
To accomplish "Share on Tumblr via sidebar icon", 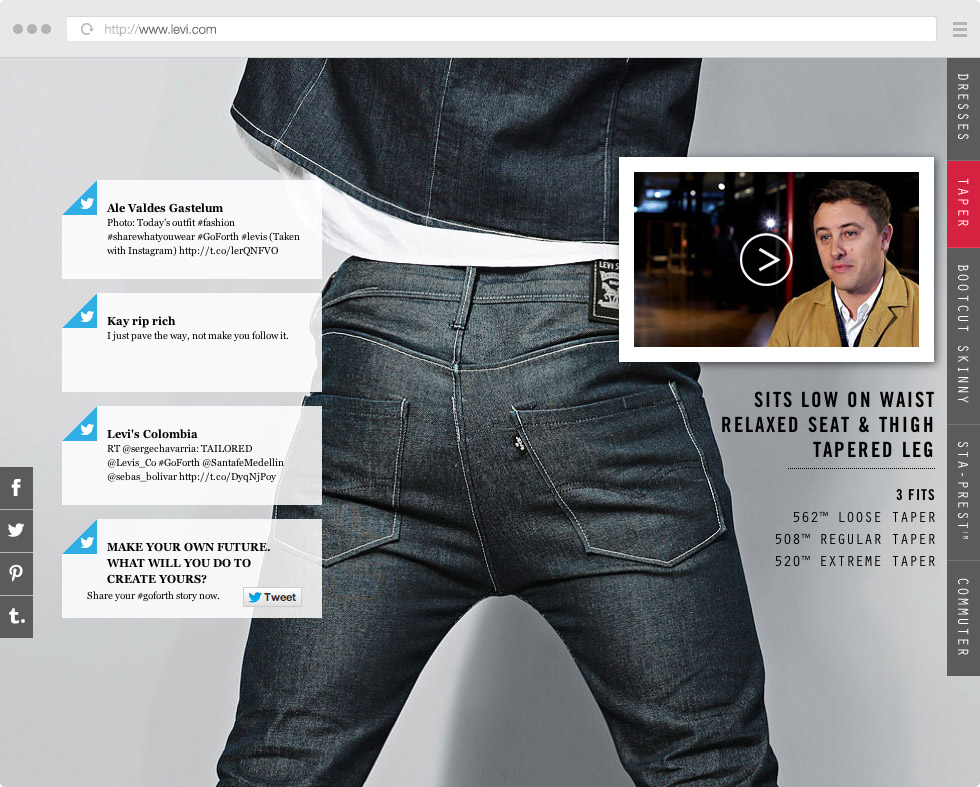I will pyautogui.click(x=16, y=616).
